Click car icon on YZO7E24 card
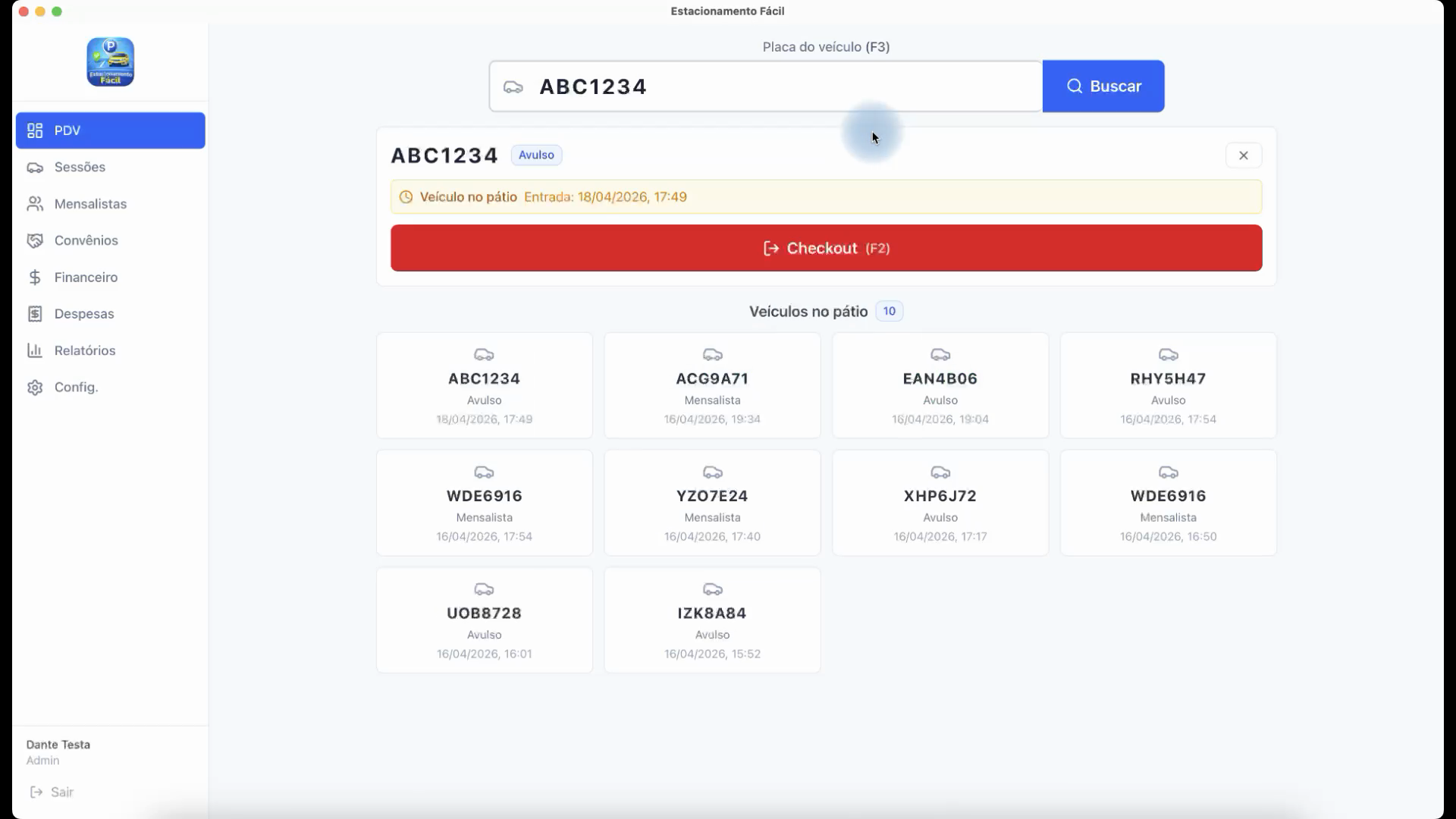This screenshot has height=819, width=1456. tap(713, 472)
